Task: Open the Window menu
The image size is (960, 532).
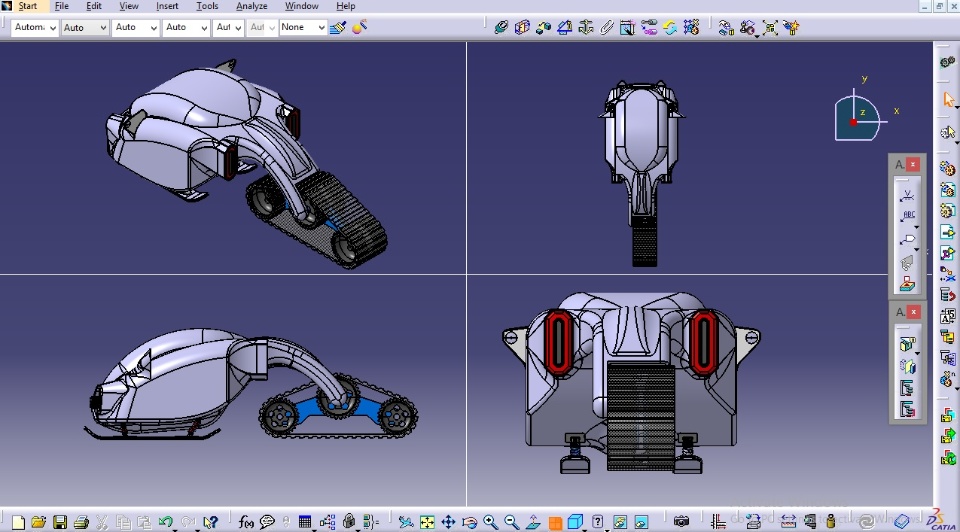Action: click(x=301, y=6)
